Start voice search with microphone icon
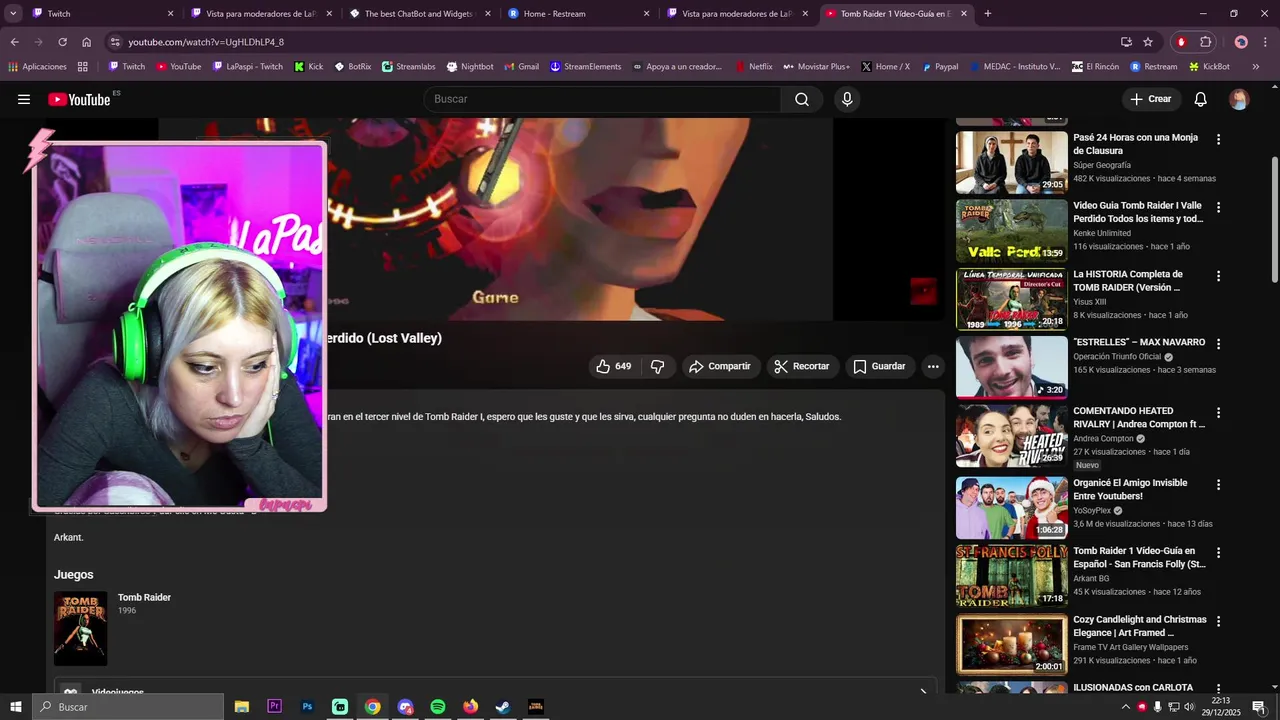 pos(847,99)
